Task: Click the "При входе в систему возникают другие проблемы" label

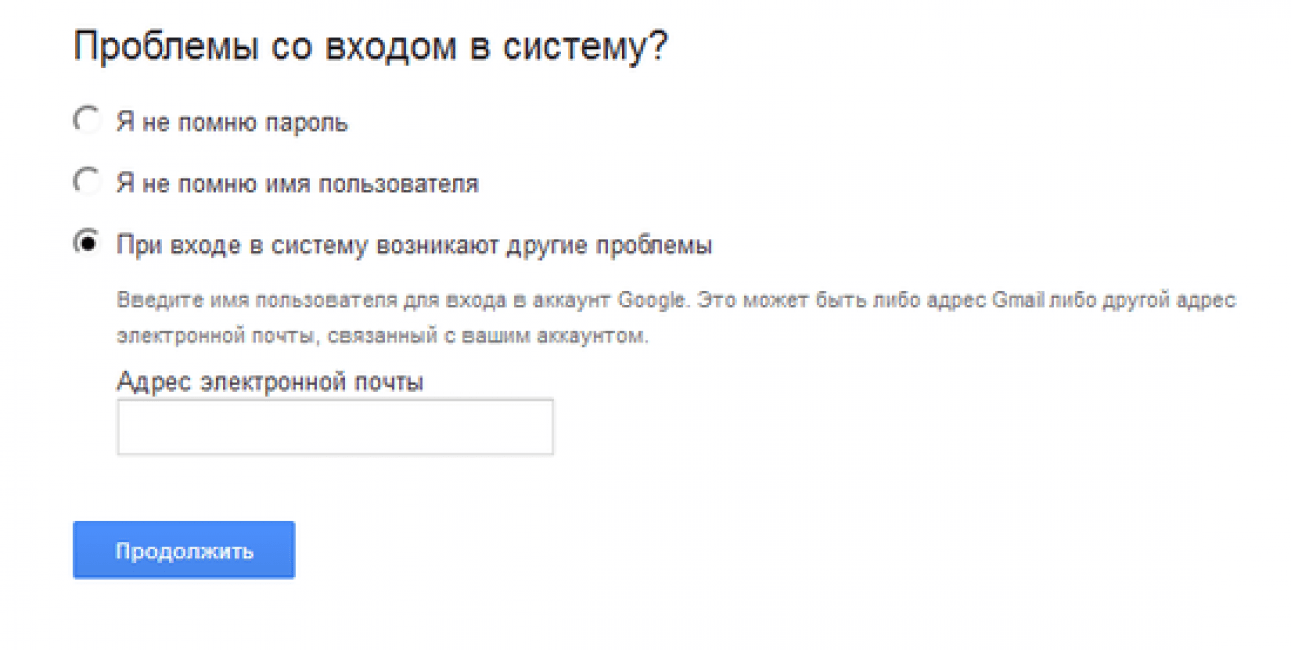Action: (414, 245)
